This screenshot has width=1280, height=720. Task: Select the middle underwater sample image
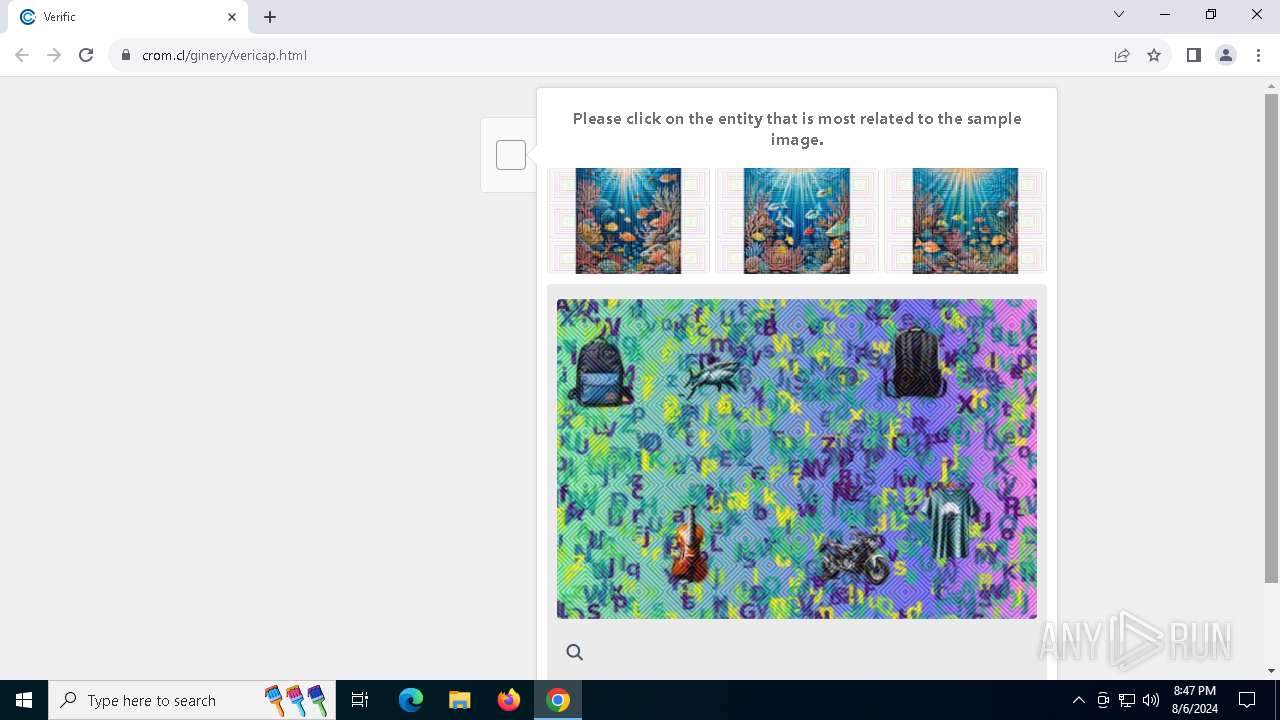point(797,221)
